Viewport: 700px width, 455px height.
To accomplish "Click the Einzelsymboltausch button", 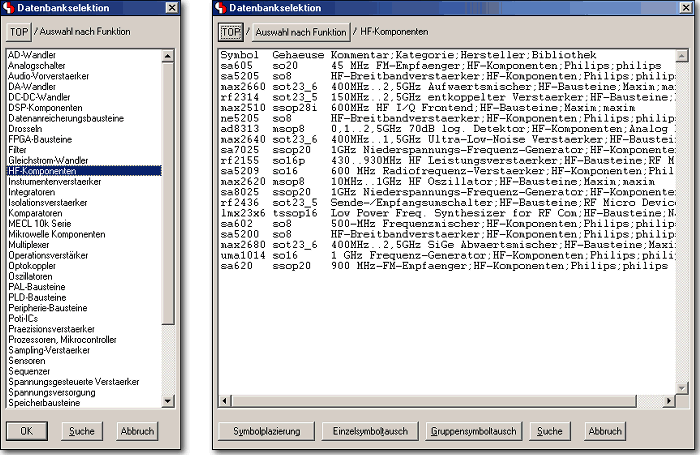I will coord(366,431).
